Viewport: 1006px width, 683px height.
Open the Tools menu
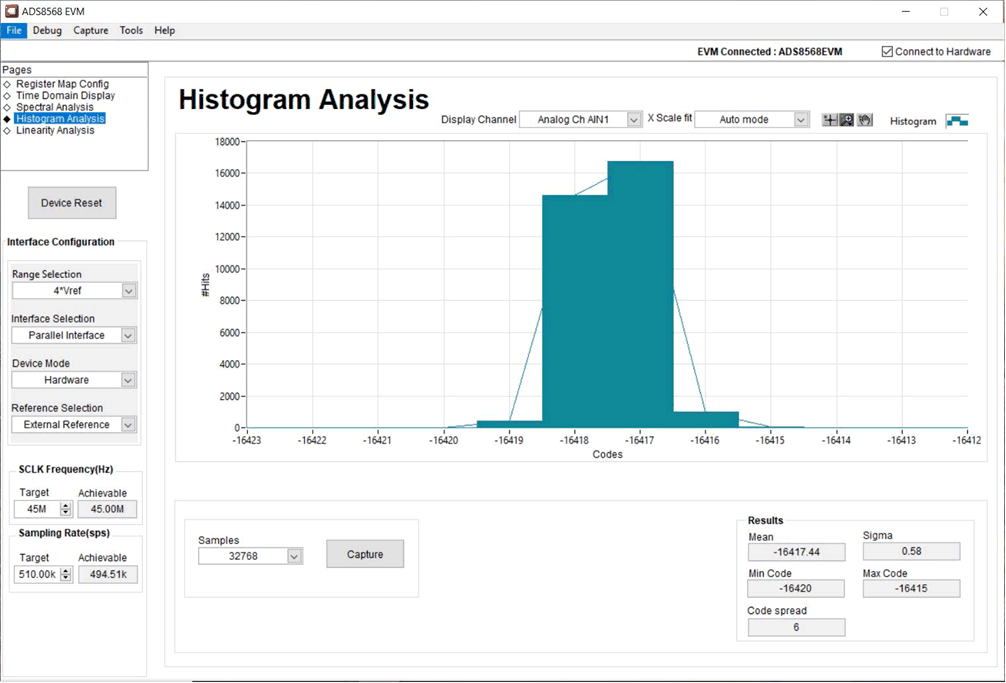[131, 31]
